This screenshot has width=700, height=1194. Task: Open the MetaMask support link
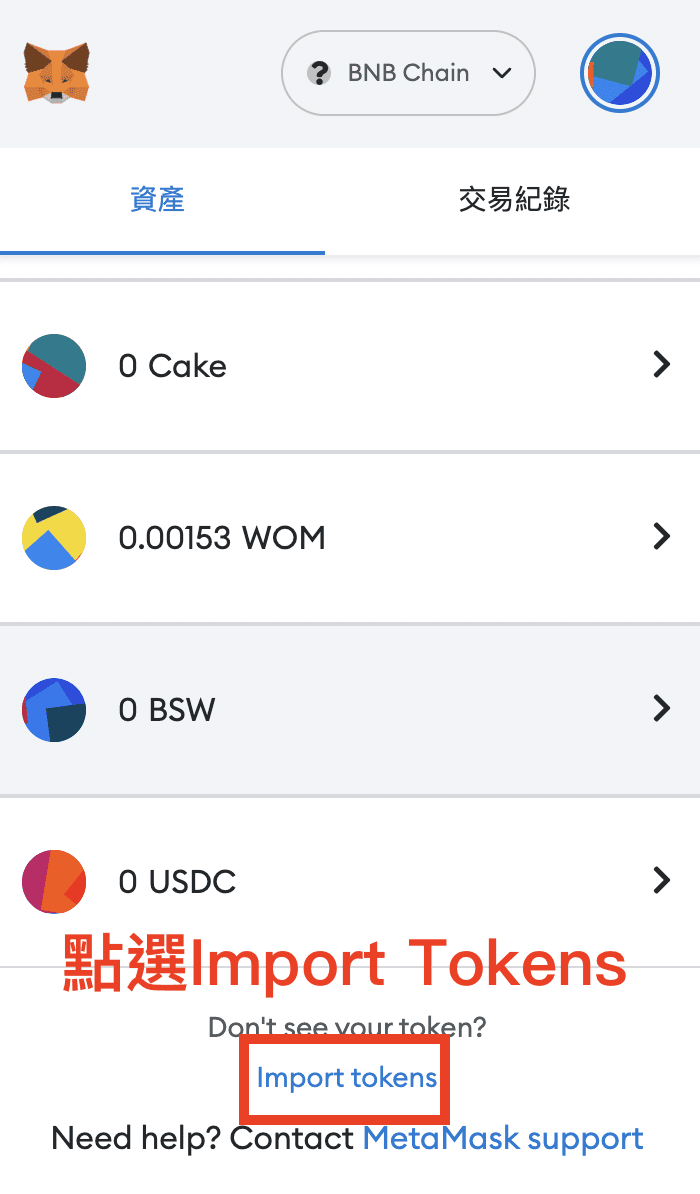tap(503, 1139)
